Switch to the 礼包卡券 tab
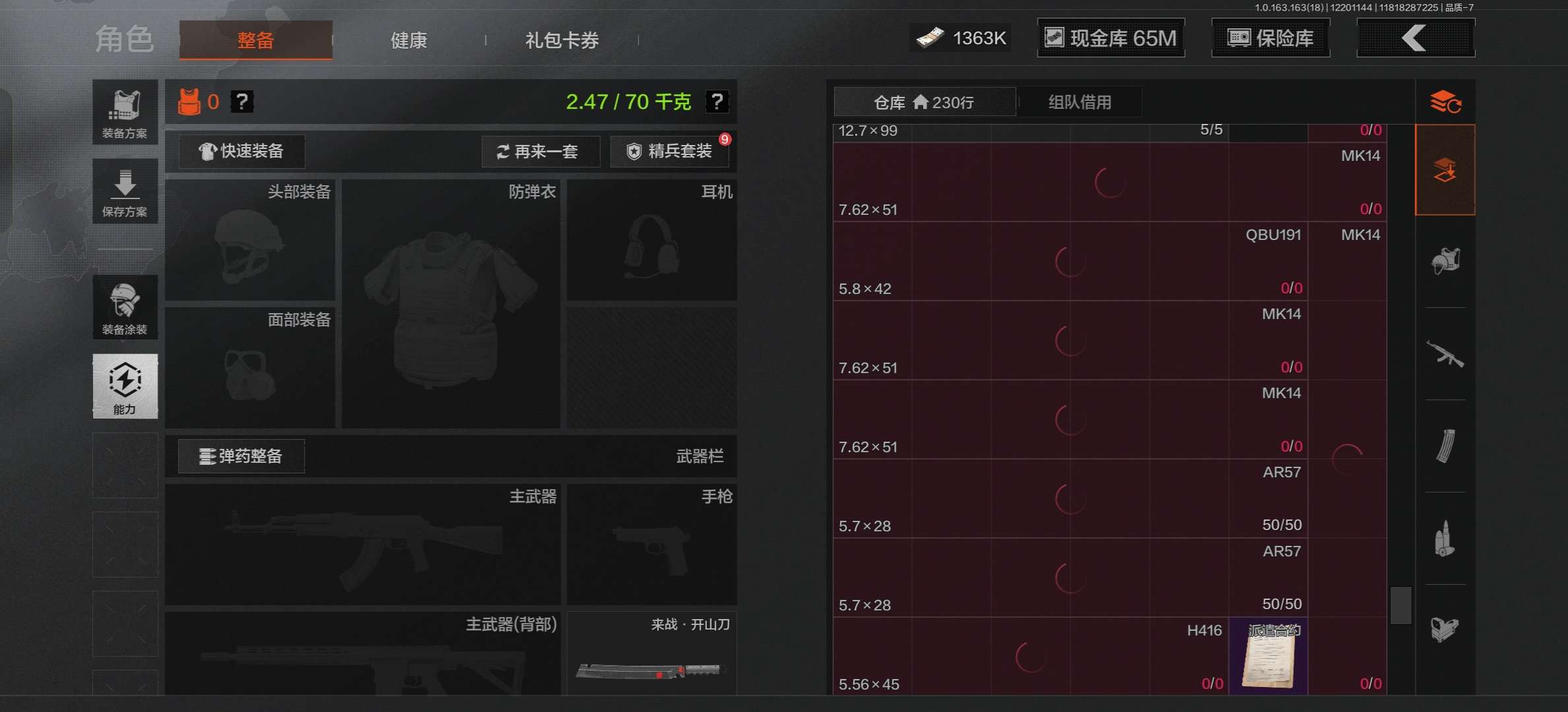 562,40
